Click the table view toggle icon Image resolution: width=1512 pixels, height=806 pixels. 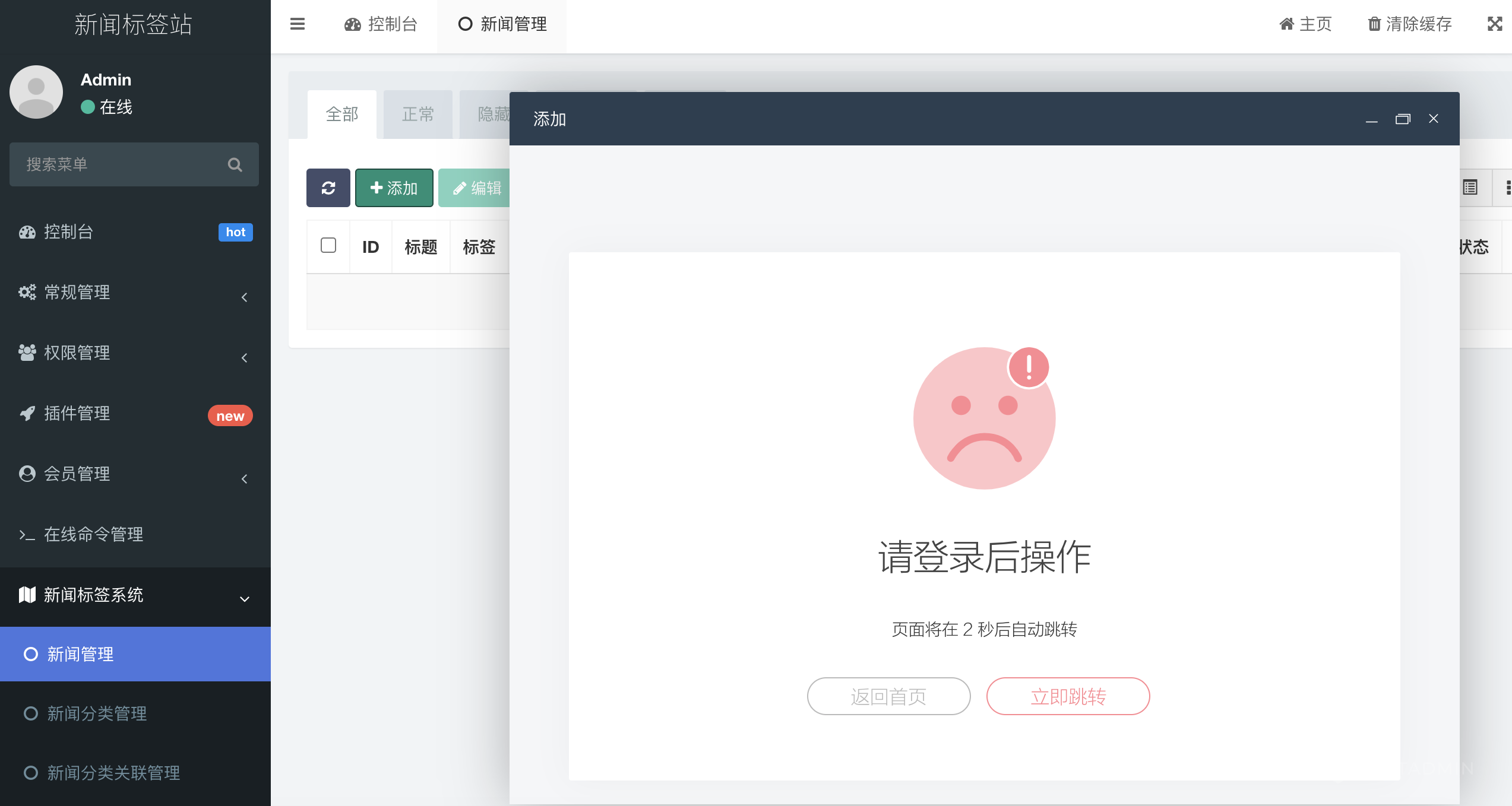[1470, 188]
